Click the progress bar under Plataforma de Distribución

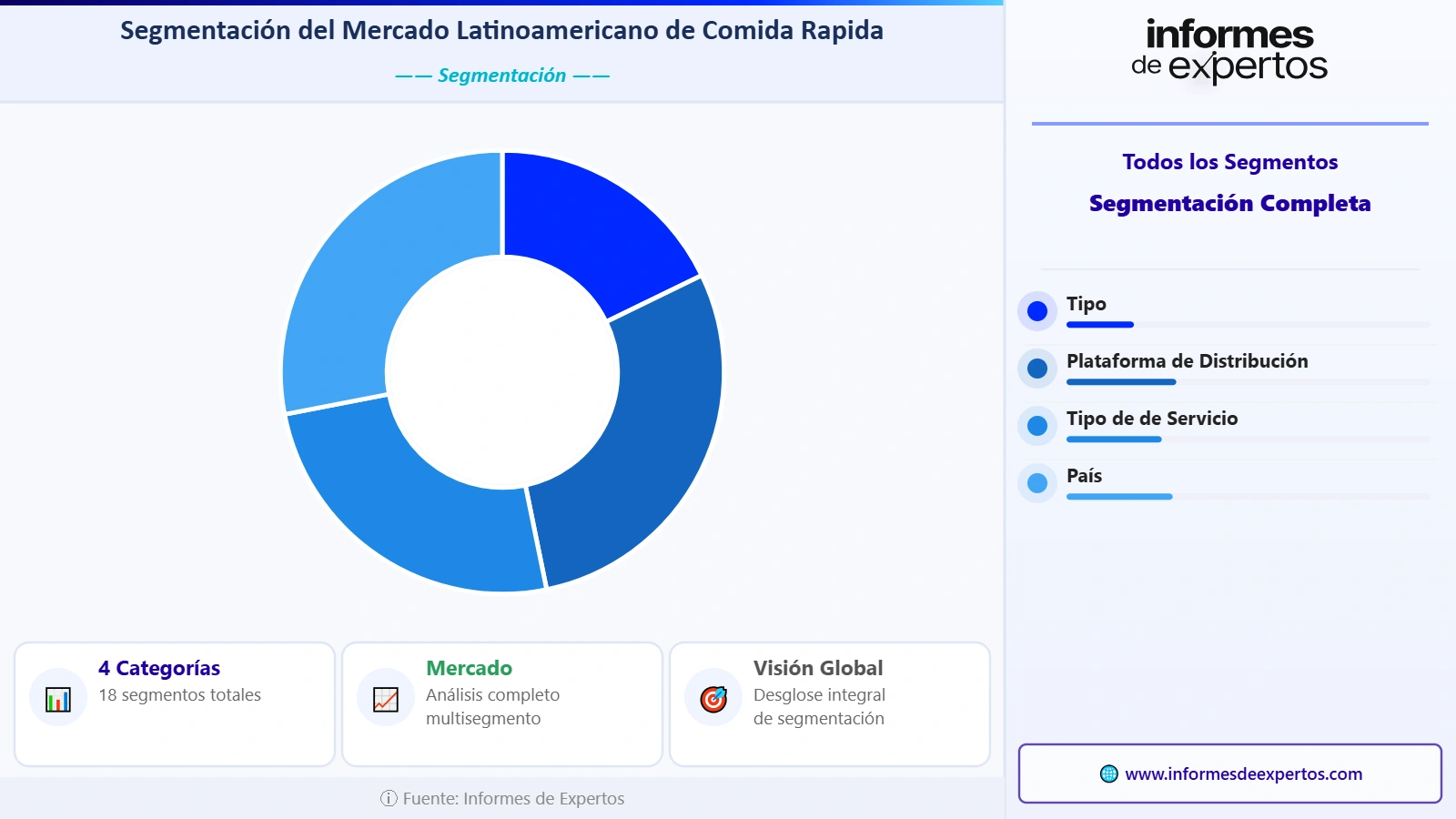(x=1248, y=382)
